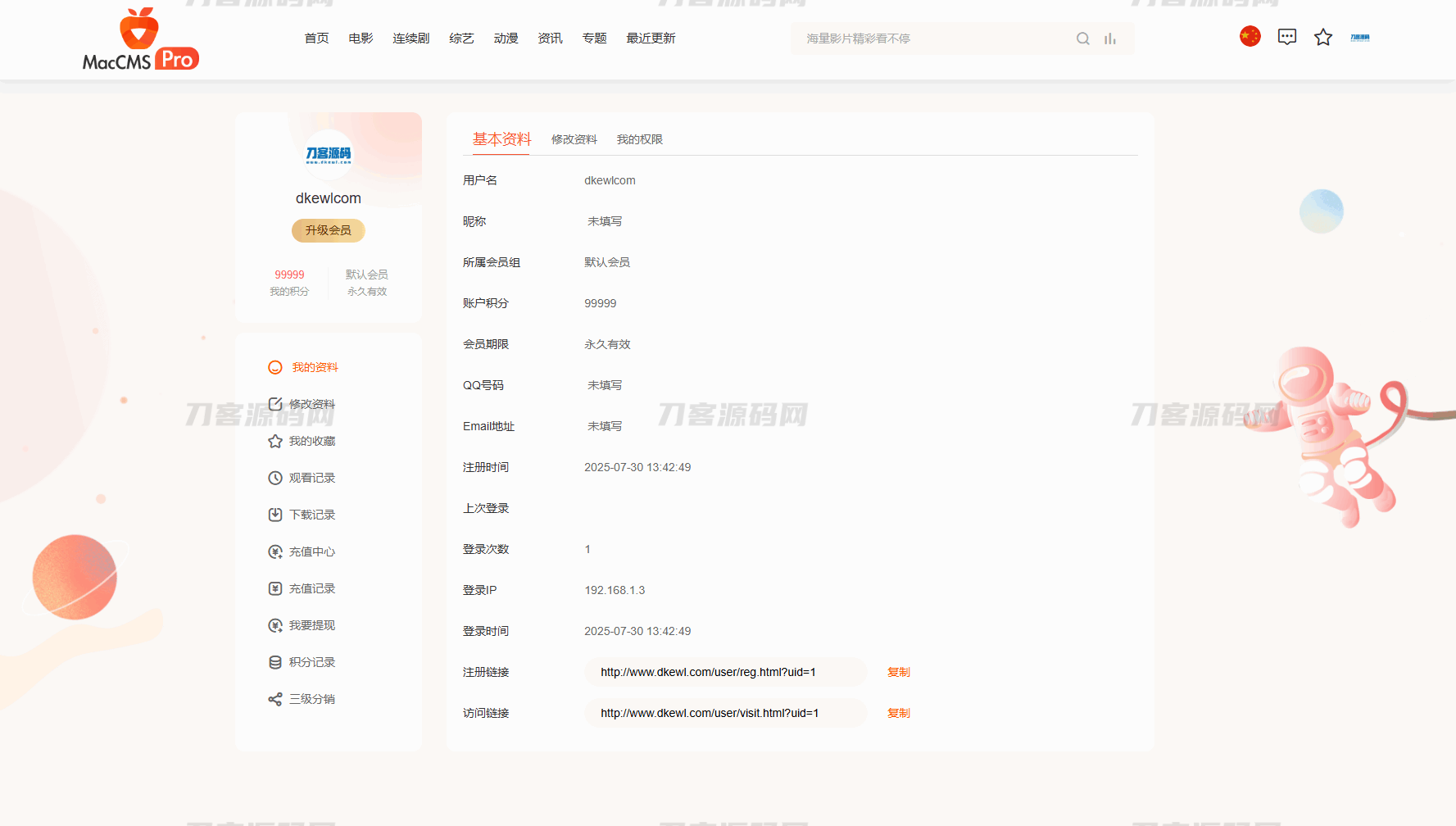
Task: Open the recharge center coin icon
Action: tap(274, 551)
